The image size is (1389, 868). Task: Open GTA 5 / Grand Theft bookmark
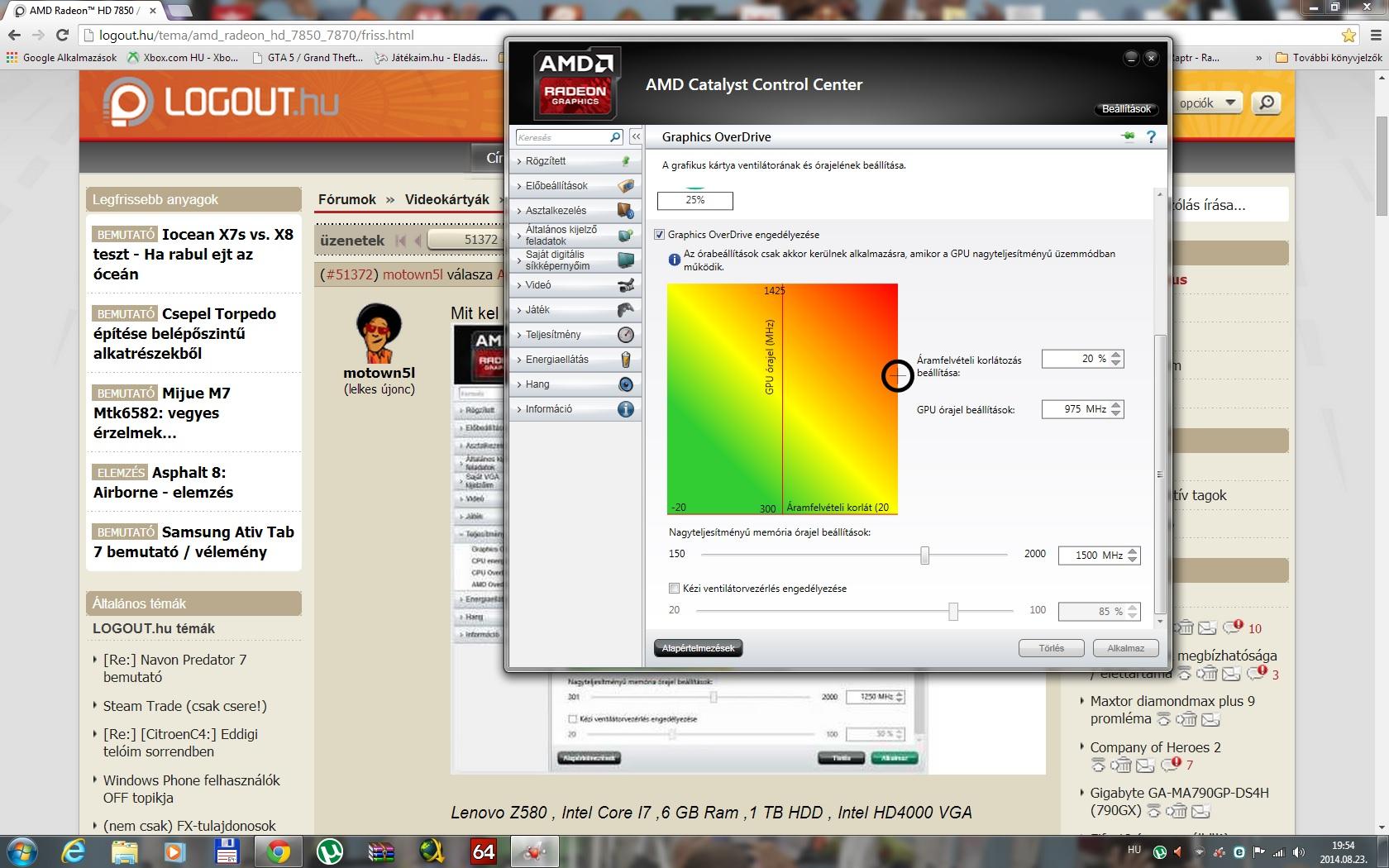[x=308, y=58]
